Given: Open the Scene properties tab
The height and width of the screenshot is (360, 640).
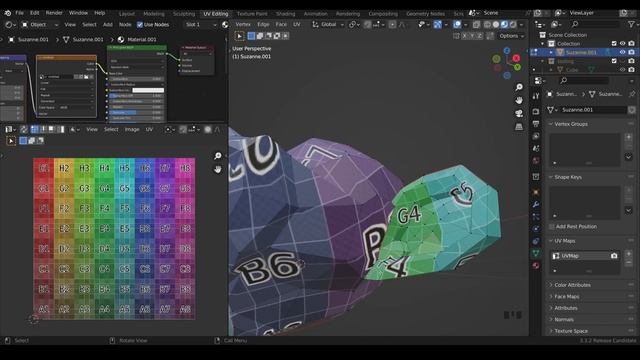Looking at the screenshot, I should click(x=536, y=148).
